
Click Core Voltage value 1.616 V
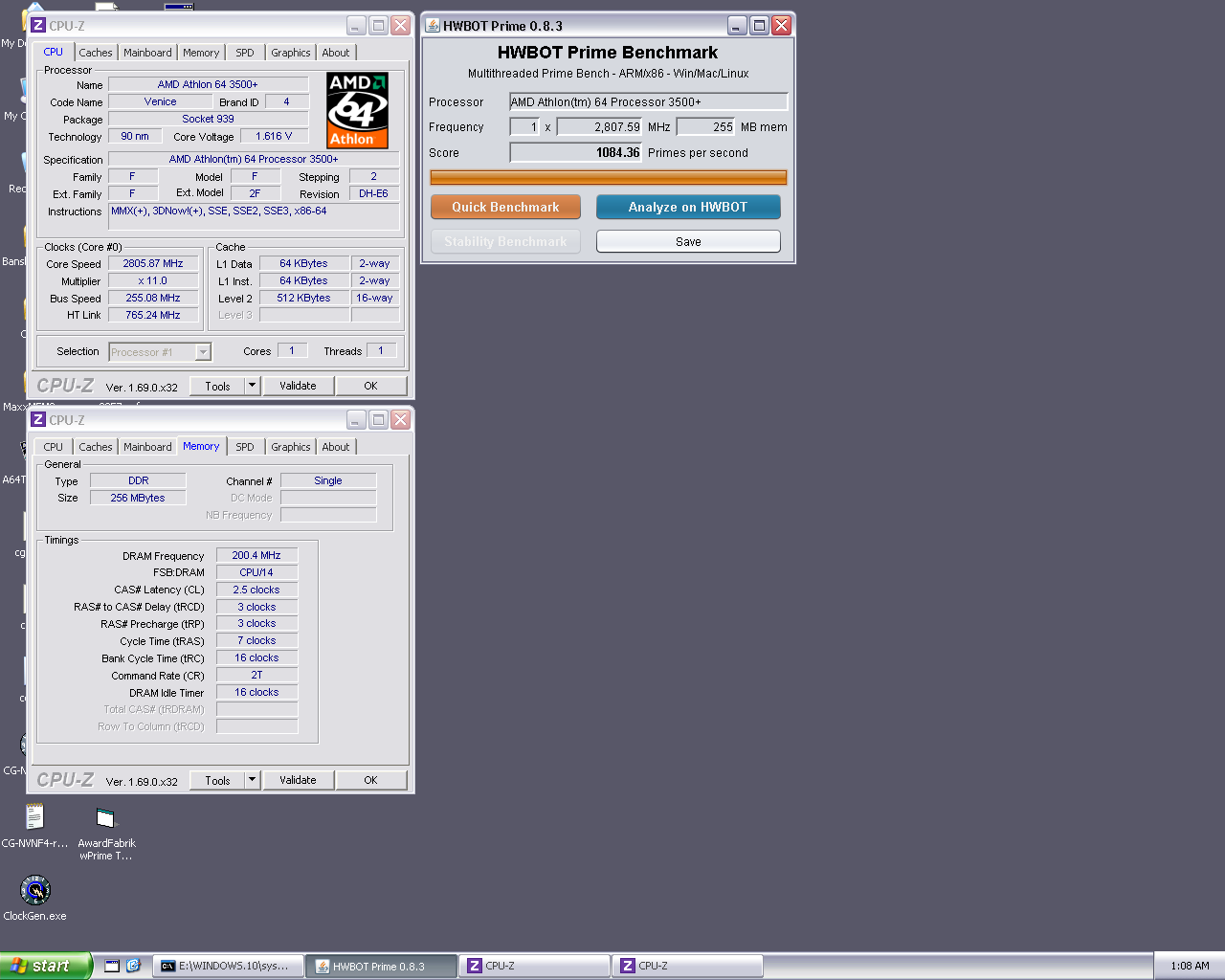coord(274,136)
